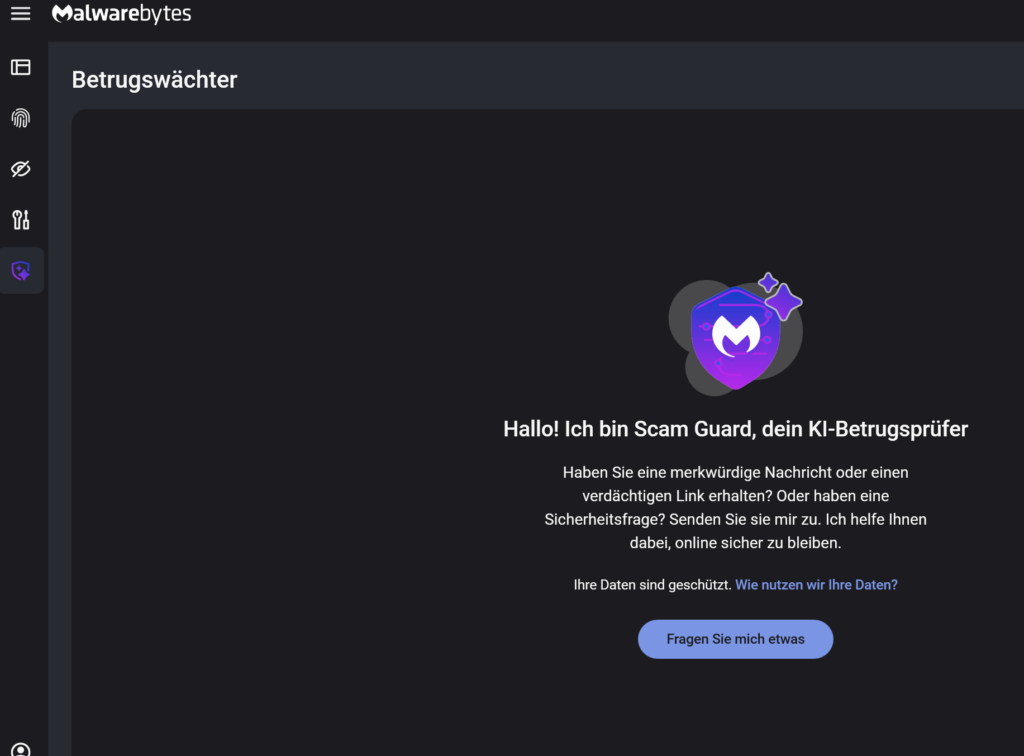This screenshot has height=756, width=1024.
Task: Click the white M emblem inside the shield
Action: click(x=735, y=335)
